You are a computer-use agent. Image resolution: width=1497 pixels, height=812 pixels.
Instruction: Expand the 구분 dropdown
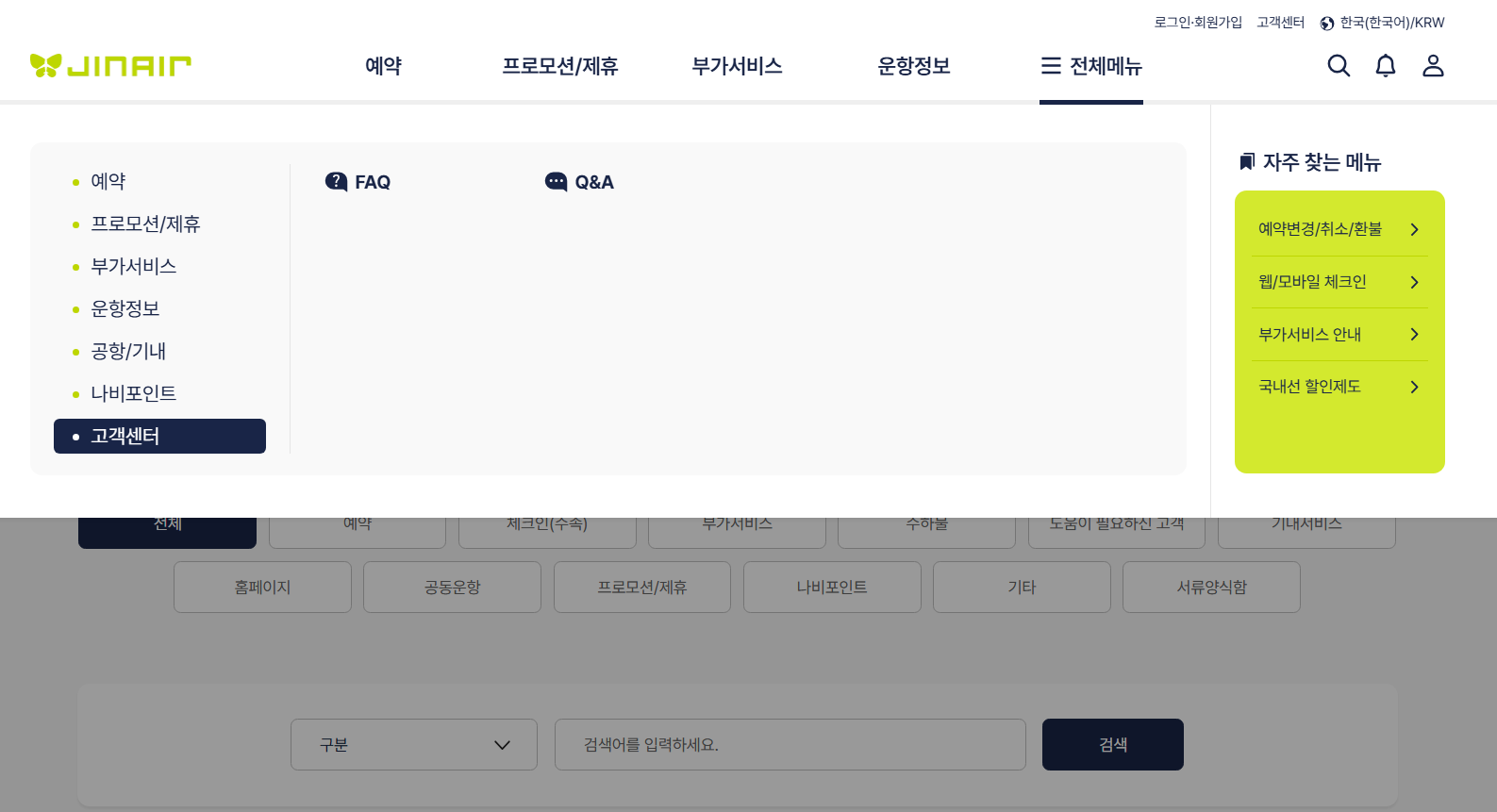(x=414, y=745)
